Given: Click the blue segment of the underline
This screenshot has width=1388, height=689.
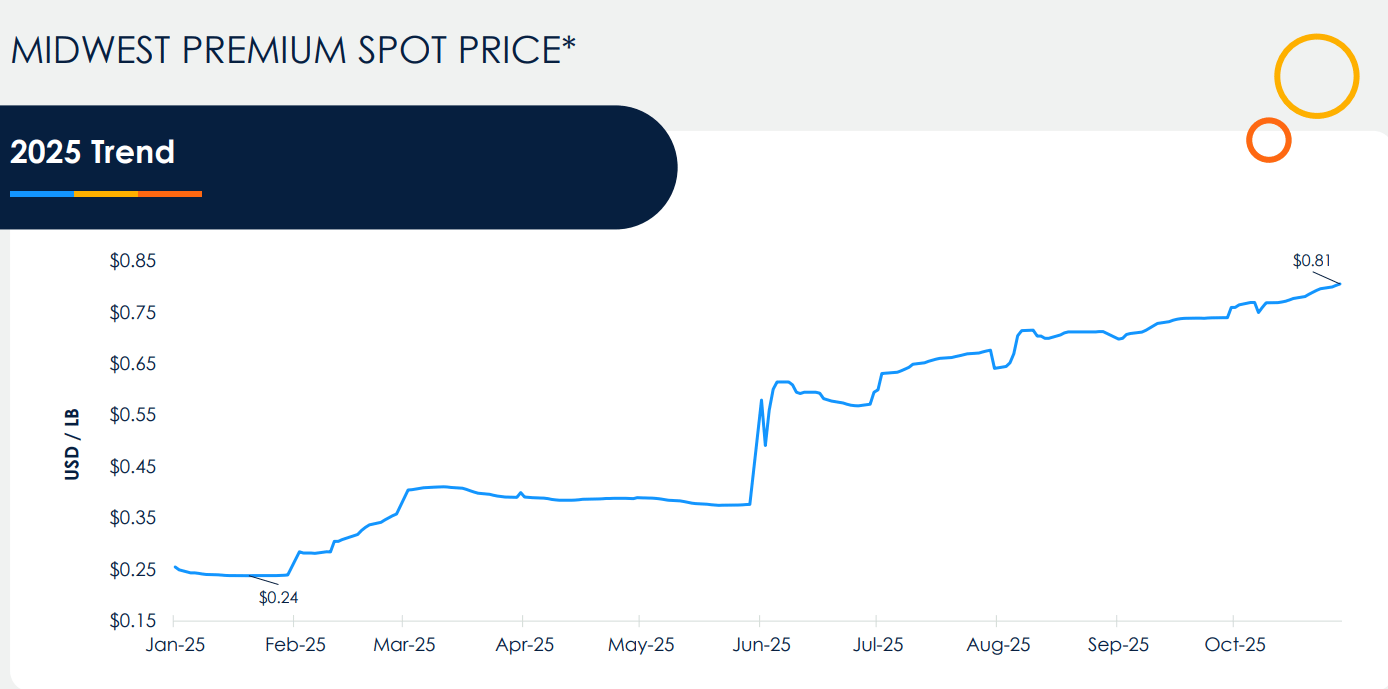Looking at the screenshot, I should coord(41,193).
